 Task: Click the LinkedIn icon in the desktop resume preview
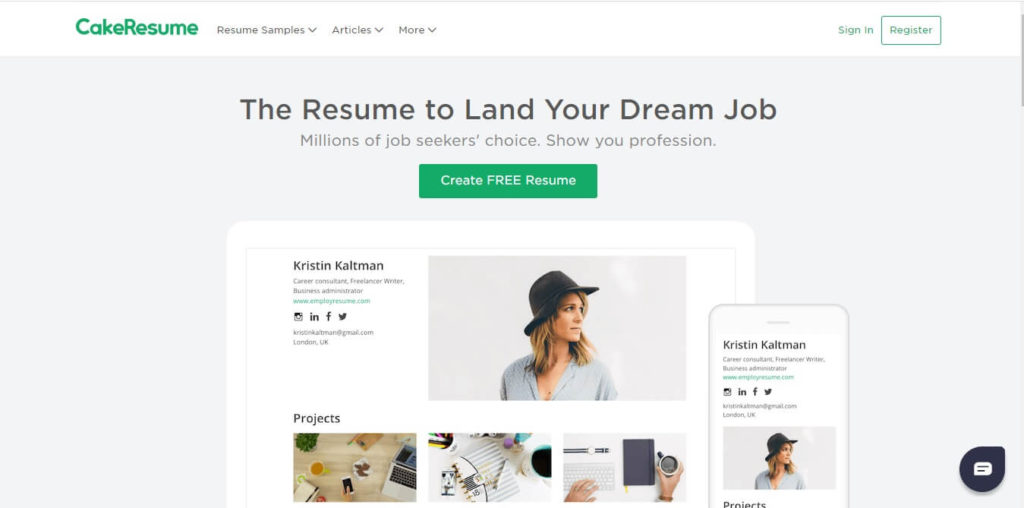[314, 317]
